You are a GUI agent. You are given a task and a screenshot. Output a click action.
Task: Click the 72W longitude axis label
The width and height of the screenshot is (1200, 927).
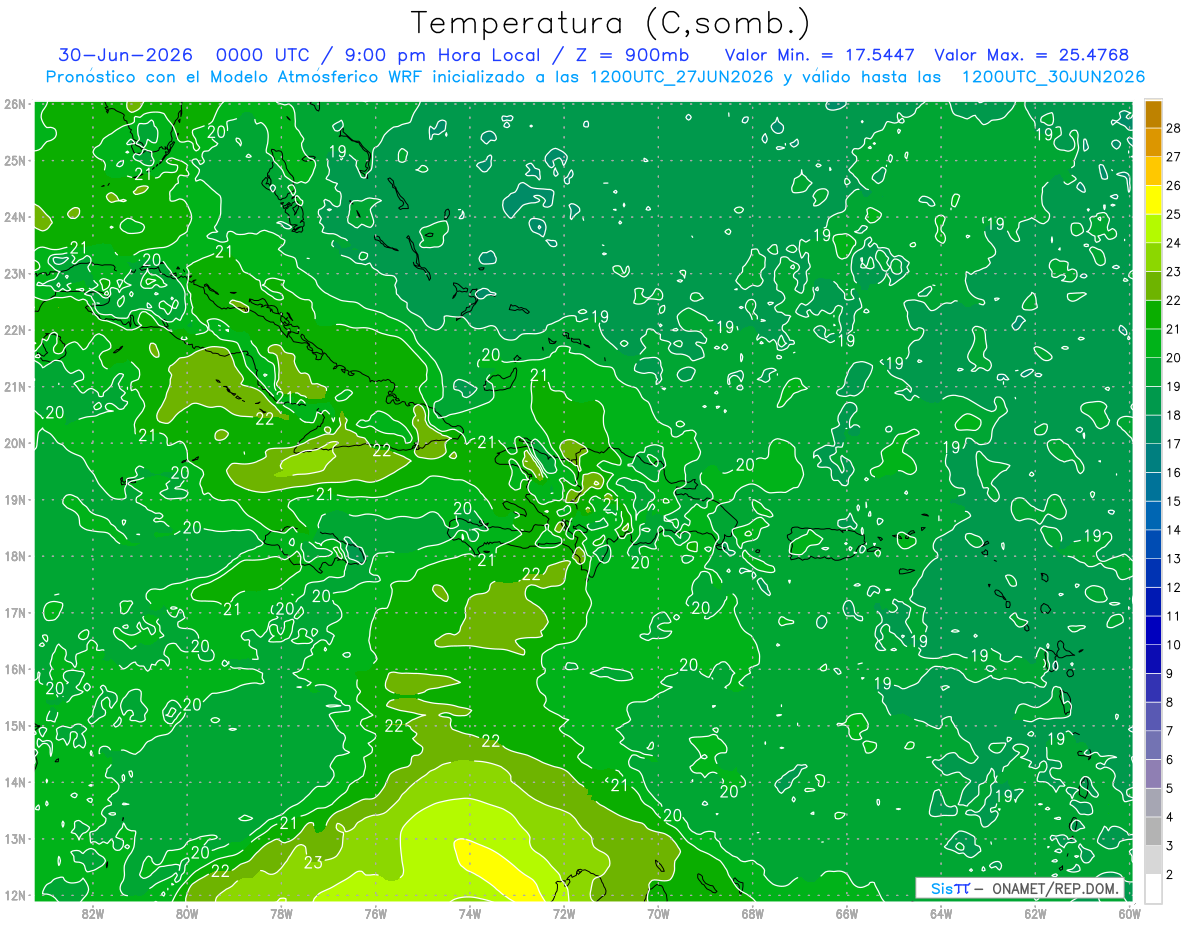click(x=564, y=913)
